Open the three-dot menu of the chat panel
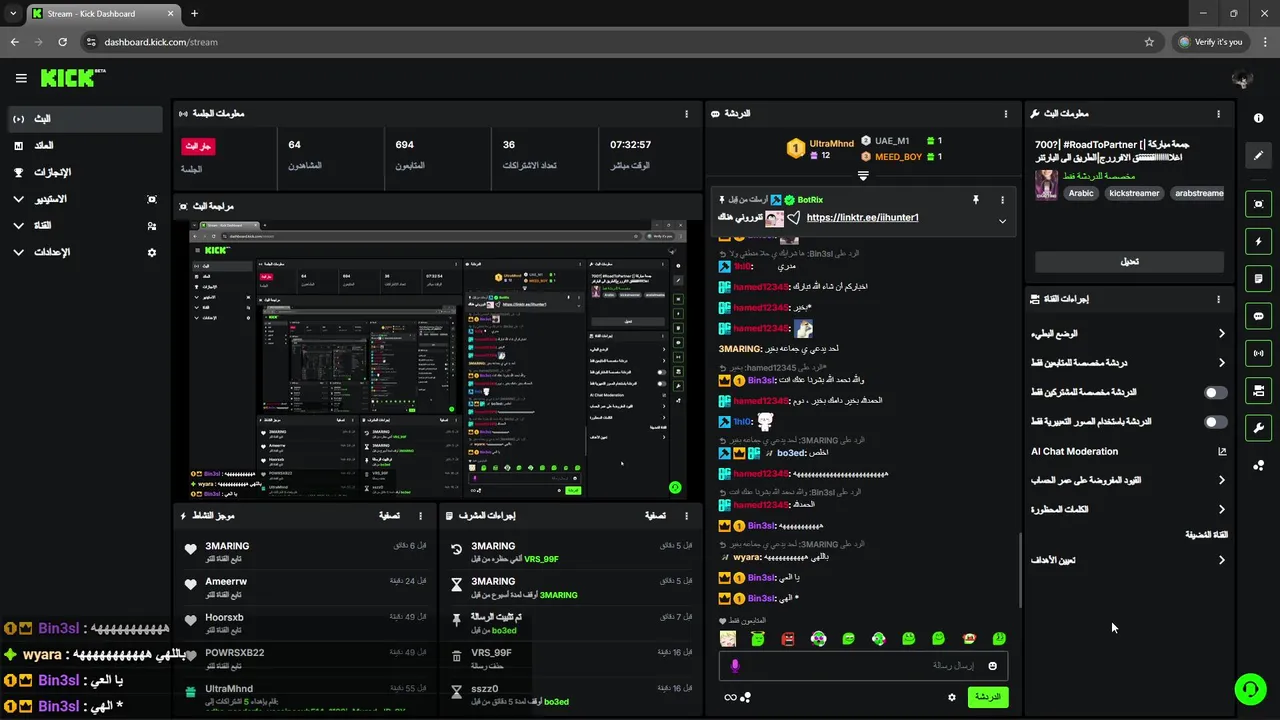1280x720 pixels. pyautogui.click(x=1006, y=114)
